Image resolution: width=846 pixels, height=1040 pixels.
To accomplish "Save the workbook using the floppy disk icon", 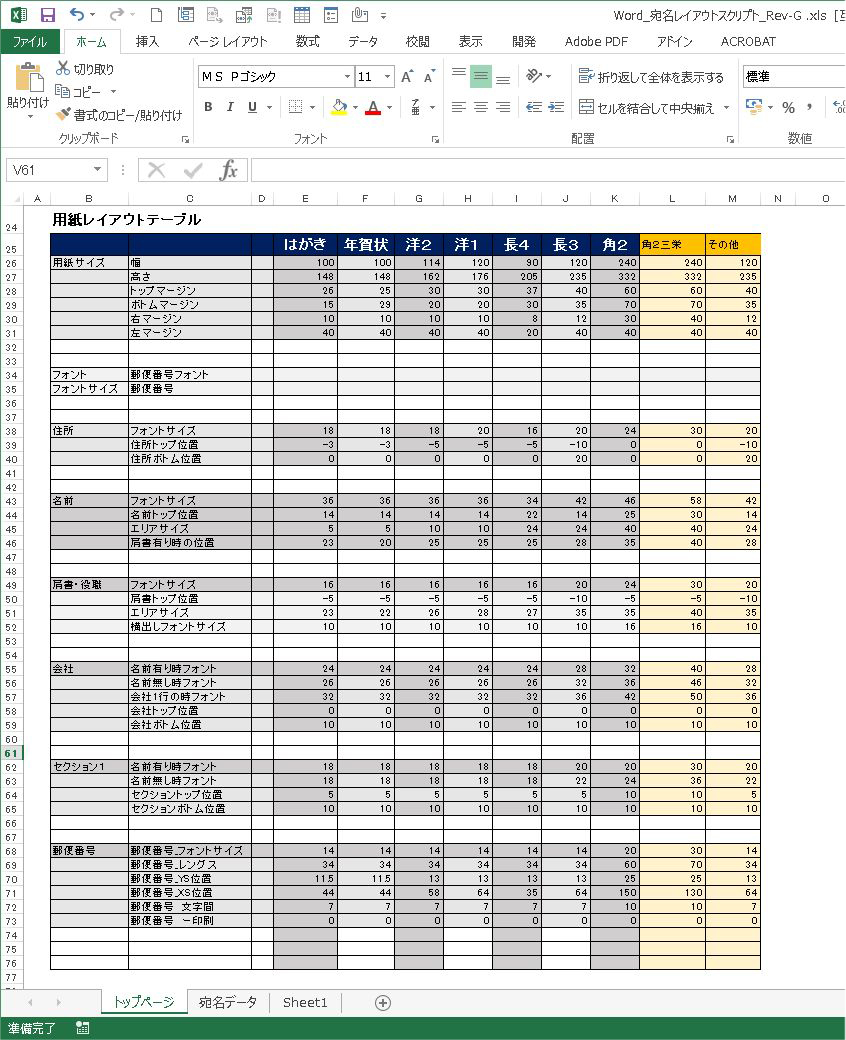I will (x=47, y=15).
